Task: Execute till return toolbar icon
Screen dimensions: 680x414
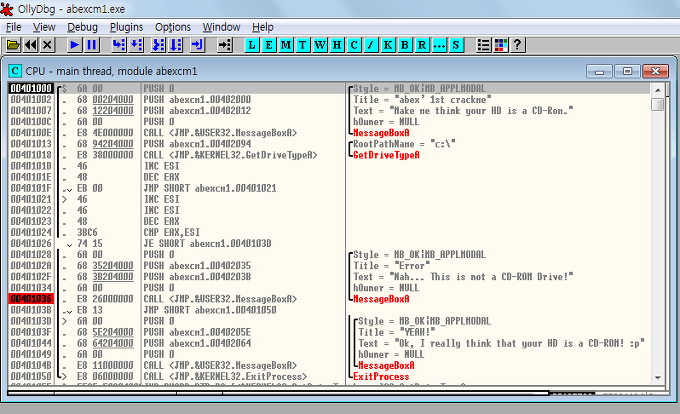Action: click(198, 45)
